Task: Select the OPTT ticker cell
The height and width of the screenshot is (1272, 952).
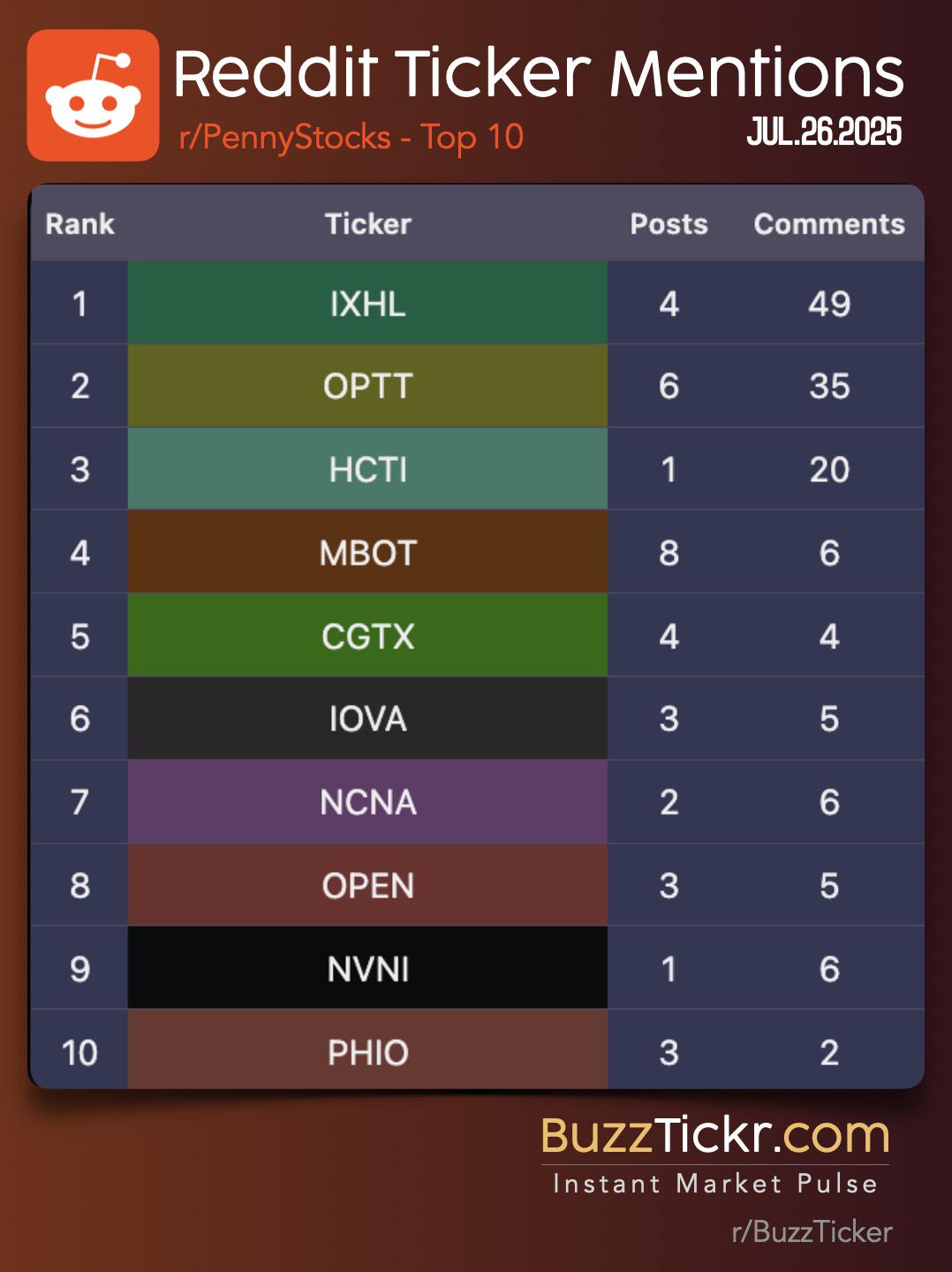Action: click(x=367, y=386)
